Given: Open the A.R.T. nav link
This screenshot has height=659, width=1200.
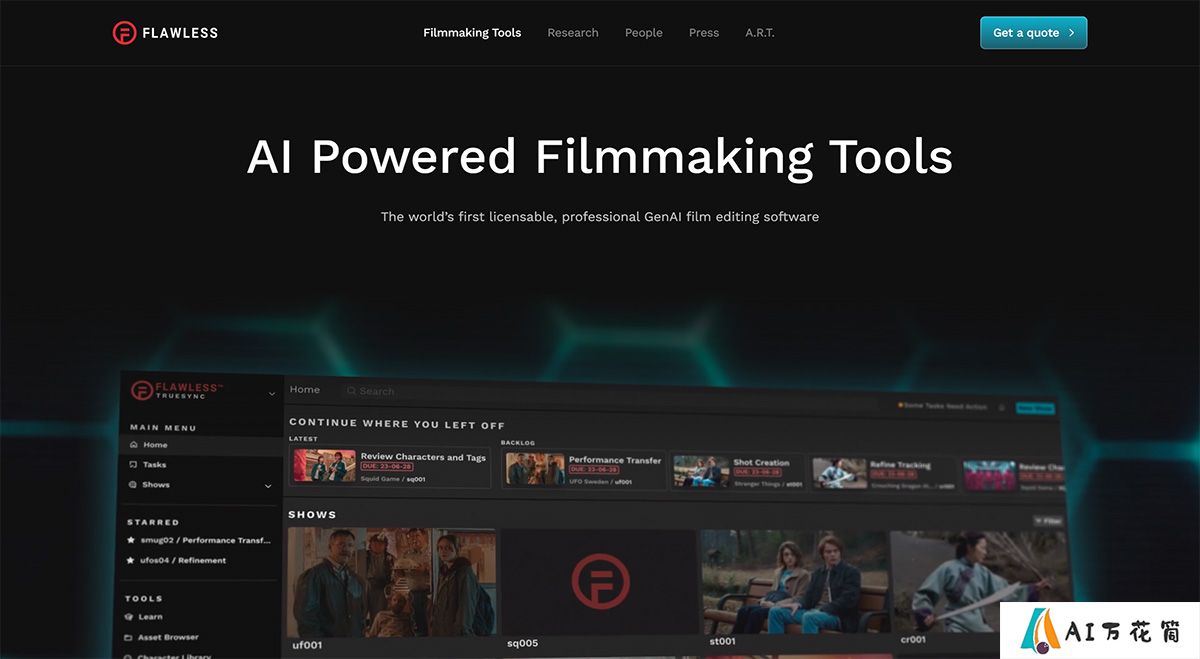Looking at the screenshot, I should click(760, 33).
